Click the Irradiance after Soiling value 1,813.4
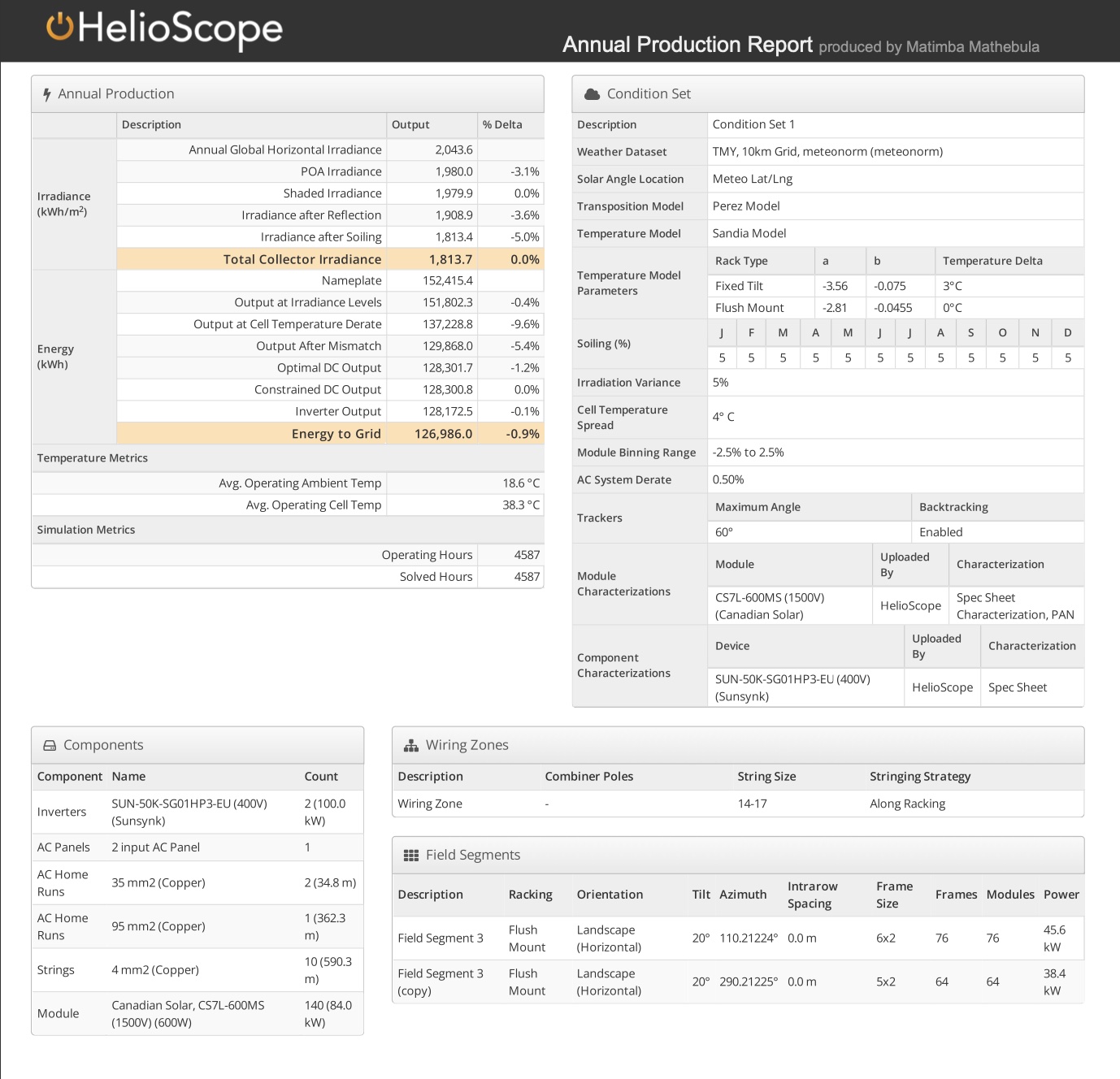Screen dimensions: 1120x1079 (454, 237)
